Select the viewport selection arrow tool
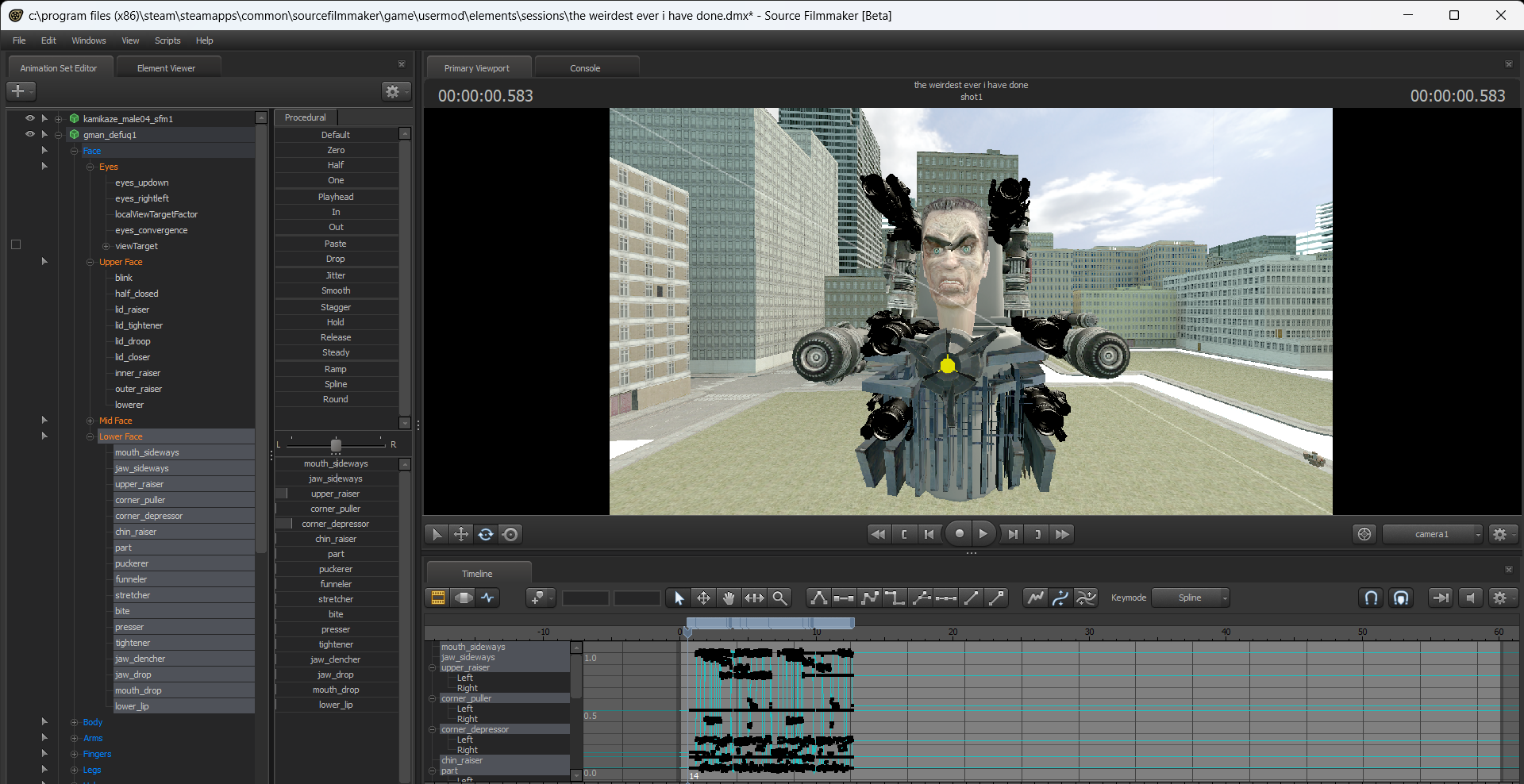Viewport: 1524px width, 784px height. 437,534
